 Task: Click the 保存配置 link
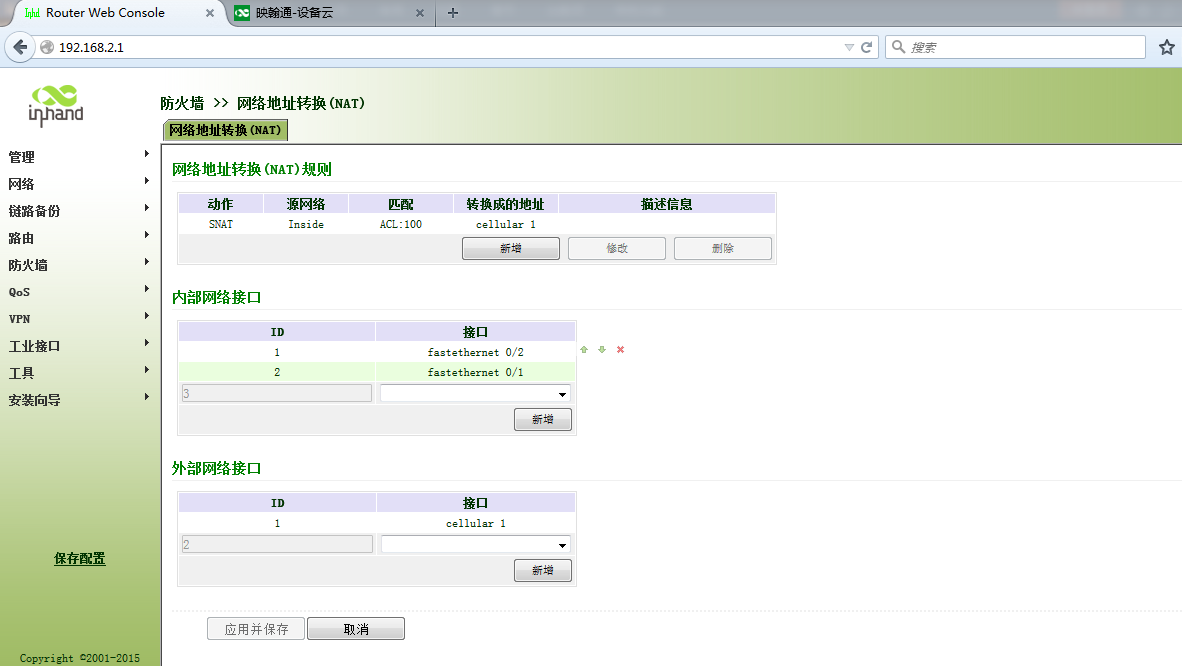[80, 559]
